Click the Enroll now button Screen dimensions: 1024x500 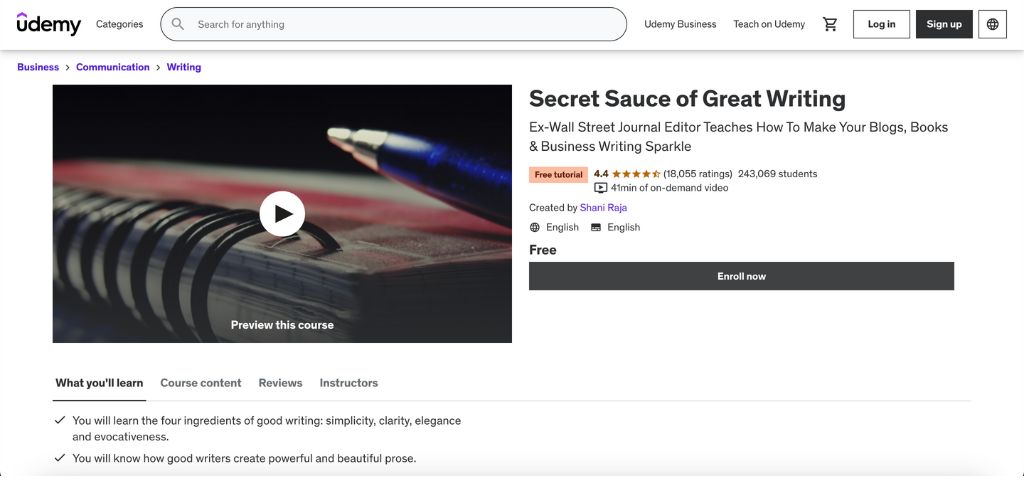click(741, 276)
